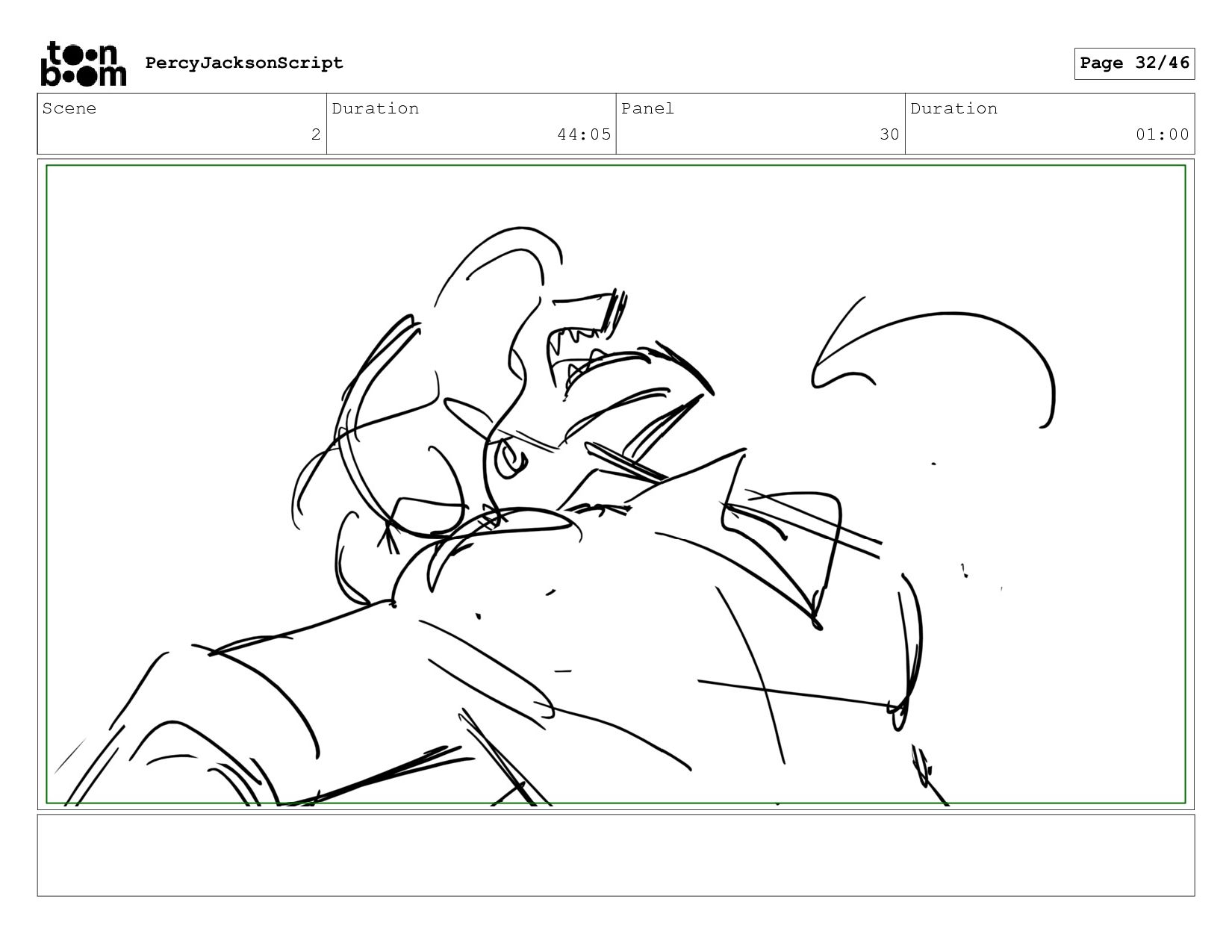Select the panel number 30
This screenshot has height=952, width=1232.
click(889, 134)
